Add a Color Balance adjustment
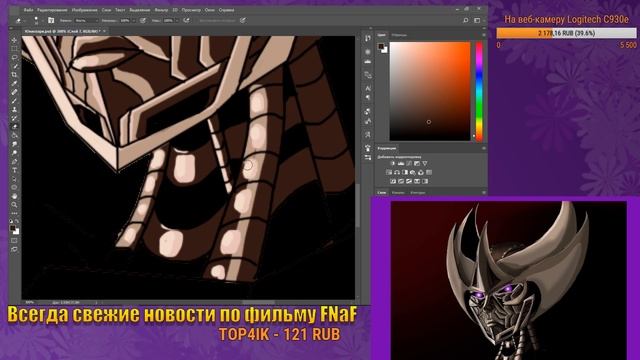The width and height of the screenshot is (640, 360). click(x=397, y=172)
